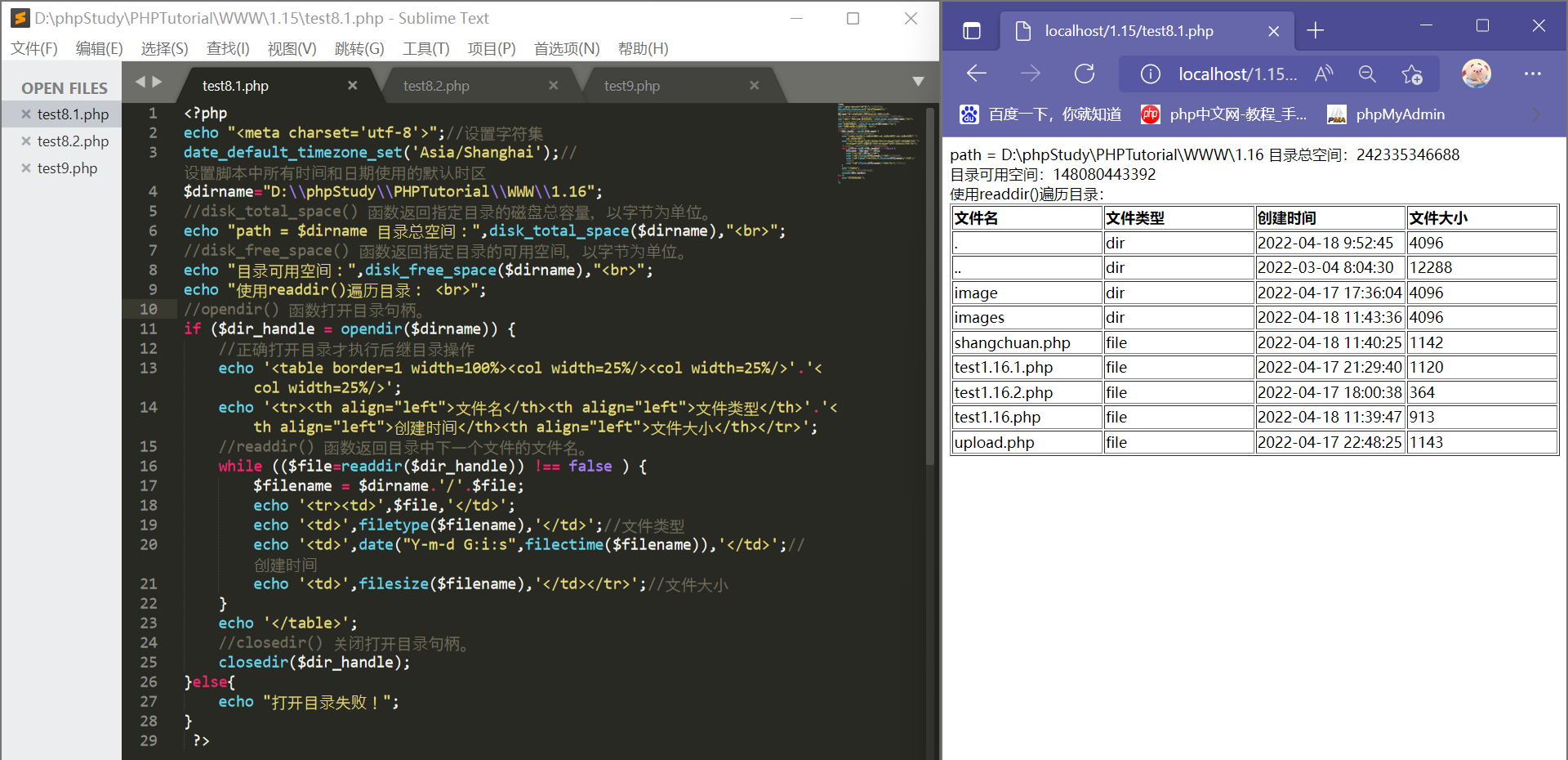Open the 查找(I) menu
Screen dimensions: 1568x760
click(228, 49)
